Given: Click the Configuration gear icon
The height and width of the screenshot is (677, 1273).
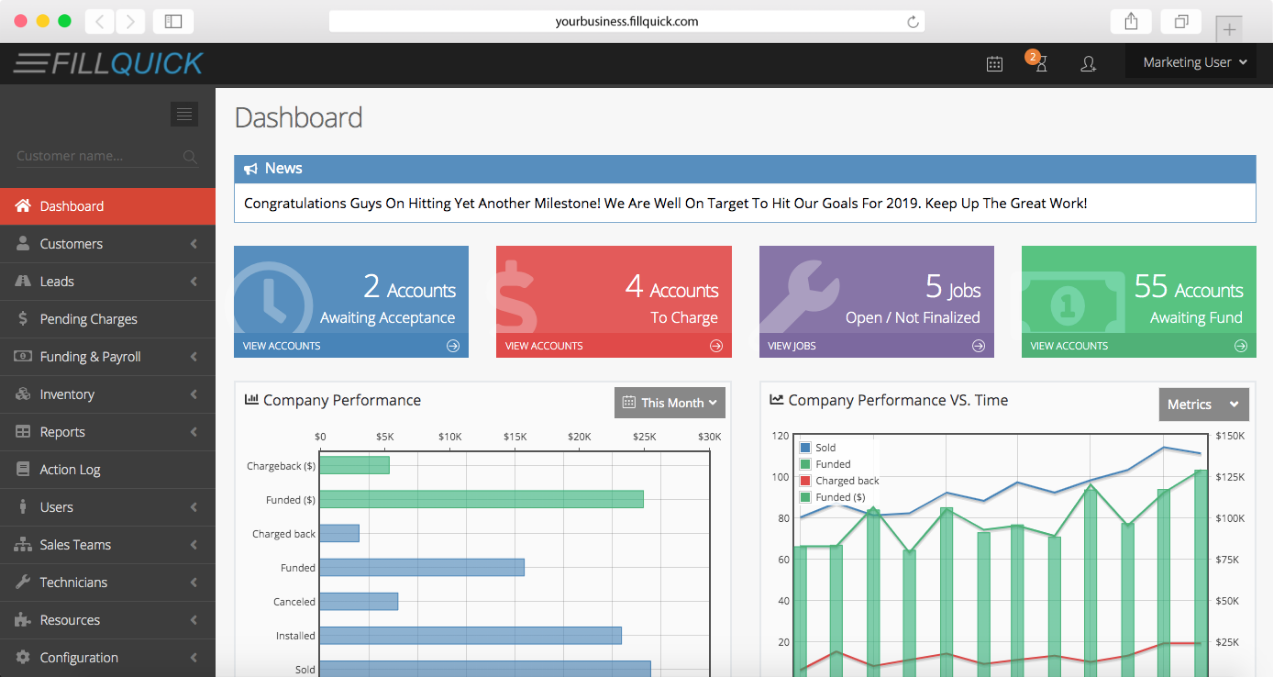Looking at the screenshot, I should pyautogui.click(x=23, y=657).
